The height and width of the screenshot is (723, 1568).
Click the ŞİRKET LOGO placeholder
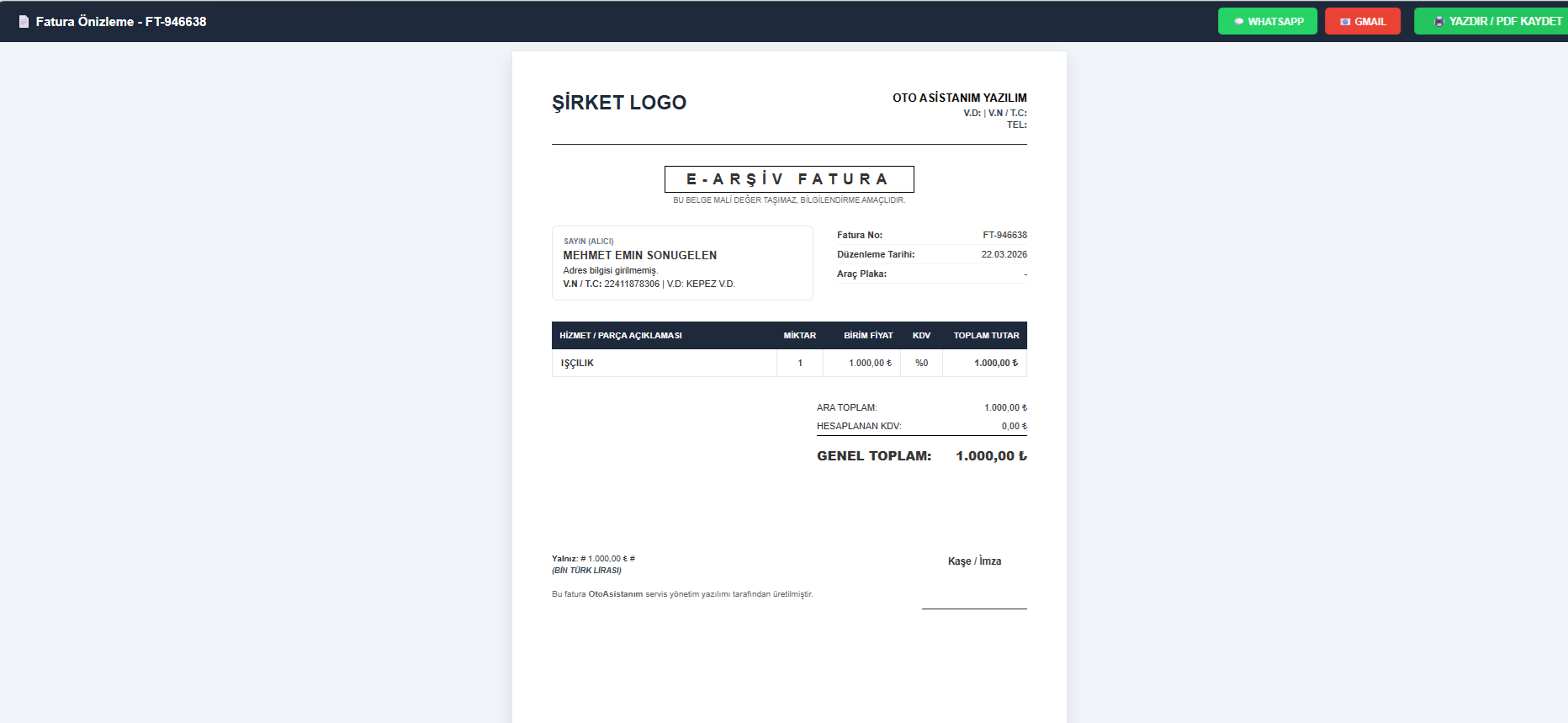[x=618, y=103]
